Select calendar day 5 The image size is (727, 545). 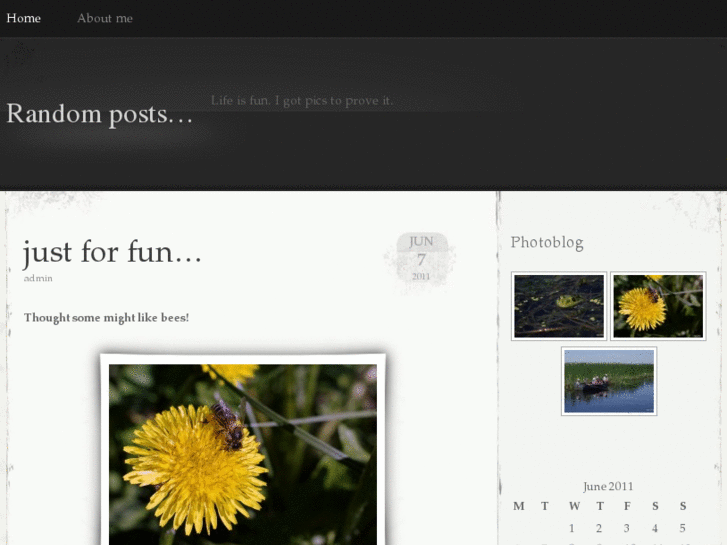tap(682, 528)
